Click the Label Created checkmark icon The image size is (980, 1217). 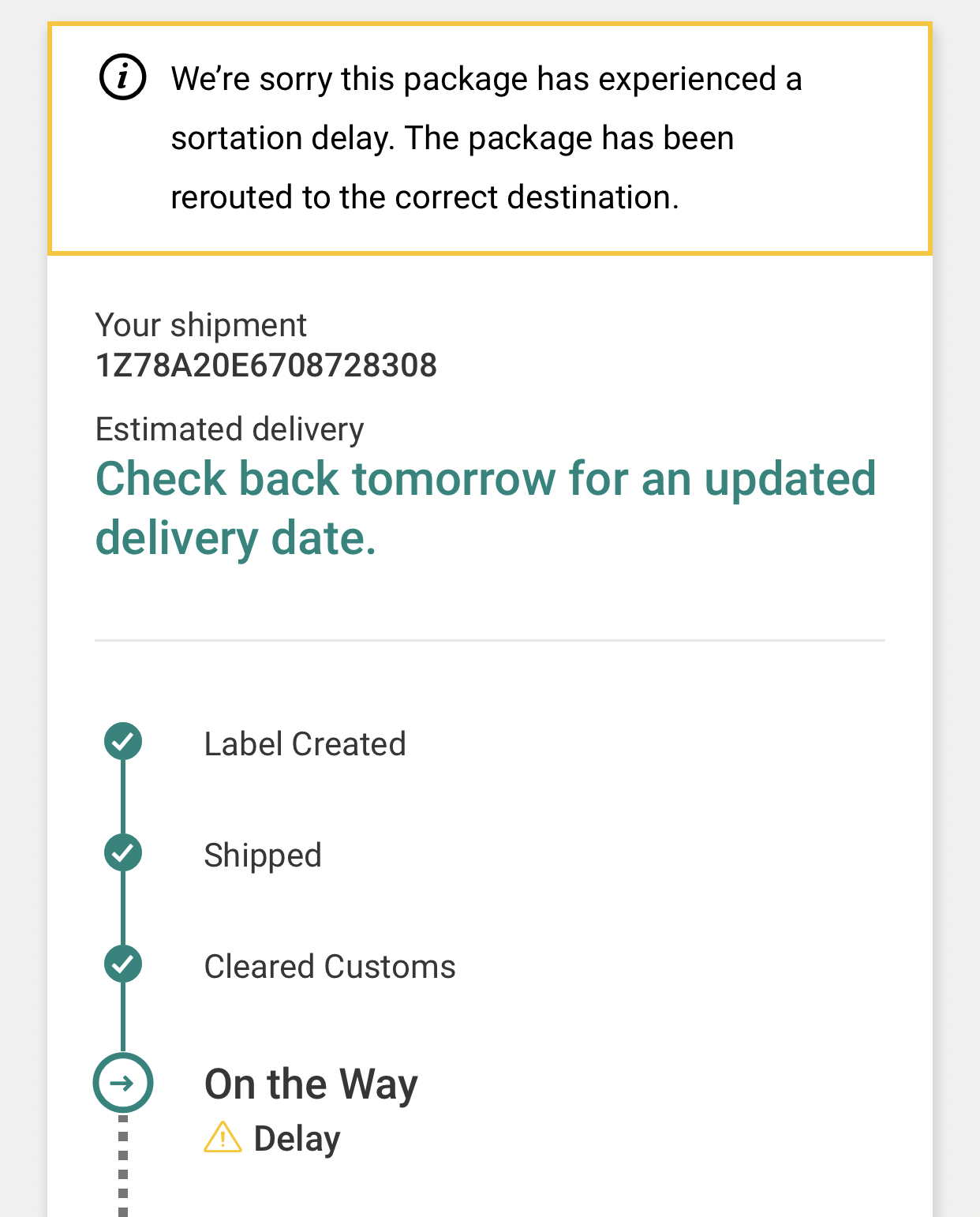123,741
